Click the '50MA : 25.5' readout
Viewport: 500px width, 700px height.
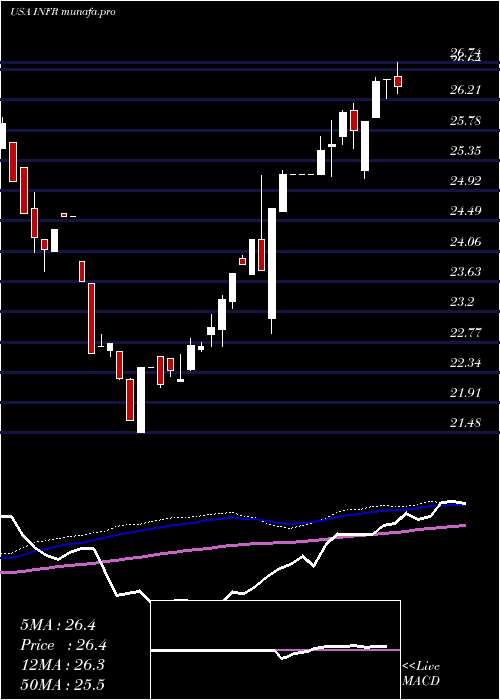click(x=62, y=685)
